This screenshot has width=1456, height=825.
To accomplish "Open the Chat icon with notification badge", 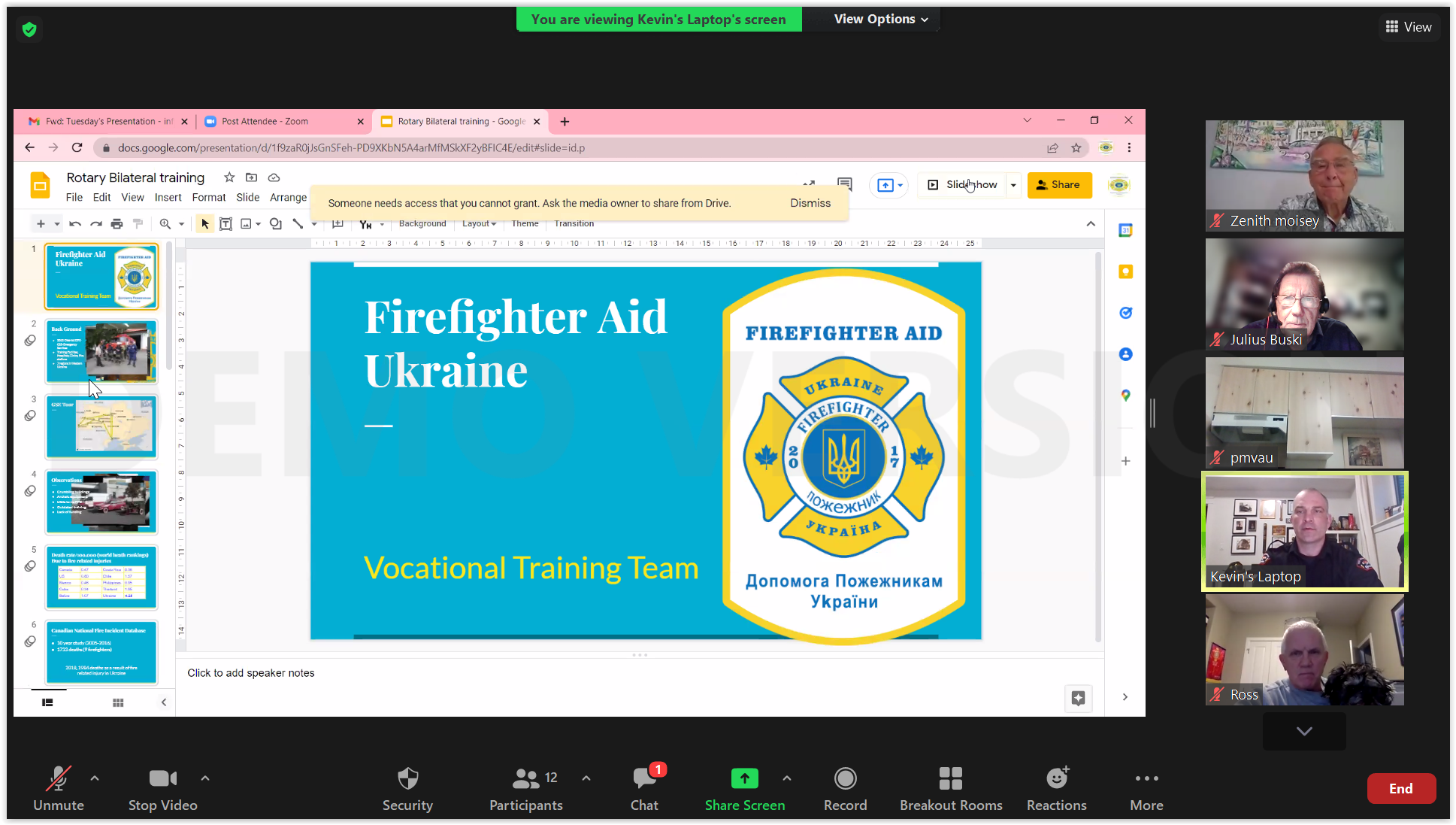I will tap(645, 778).
